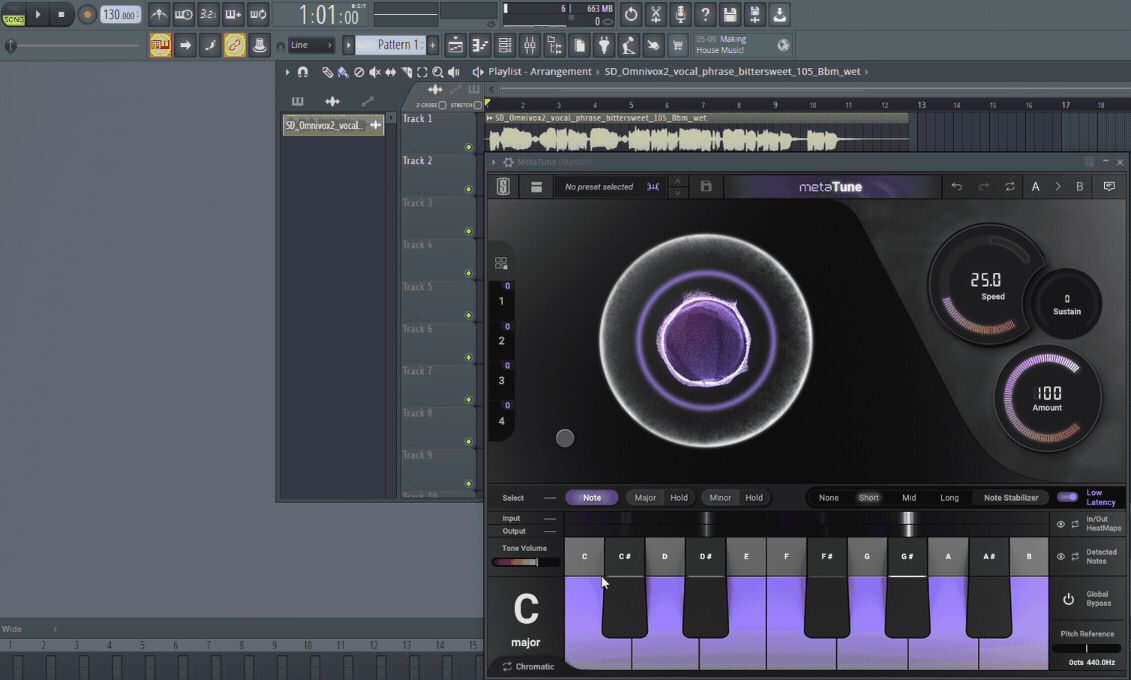Viewport: 1131px width, 680px height.
Task: Click the render/export download icon
Action: (780, 14)
